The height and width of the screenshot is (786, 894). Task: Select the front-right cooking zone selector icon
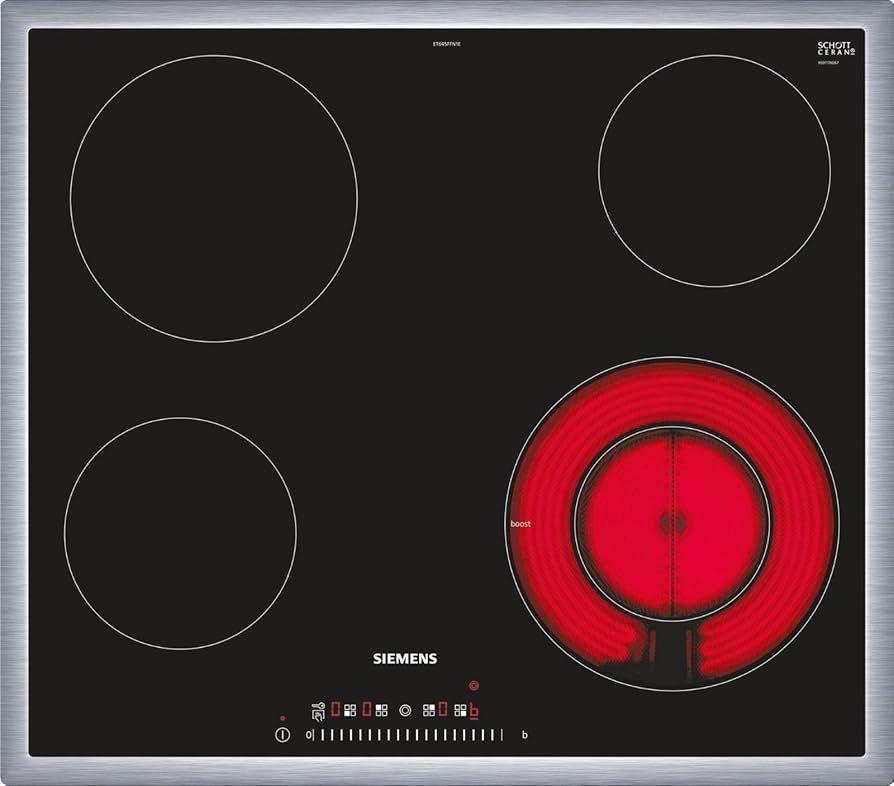tap(460, 711)
